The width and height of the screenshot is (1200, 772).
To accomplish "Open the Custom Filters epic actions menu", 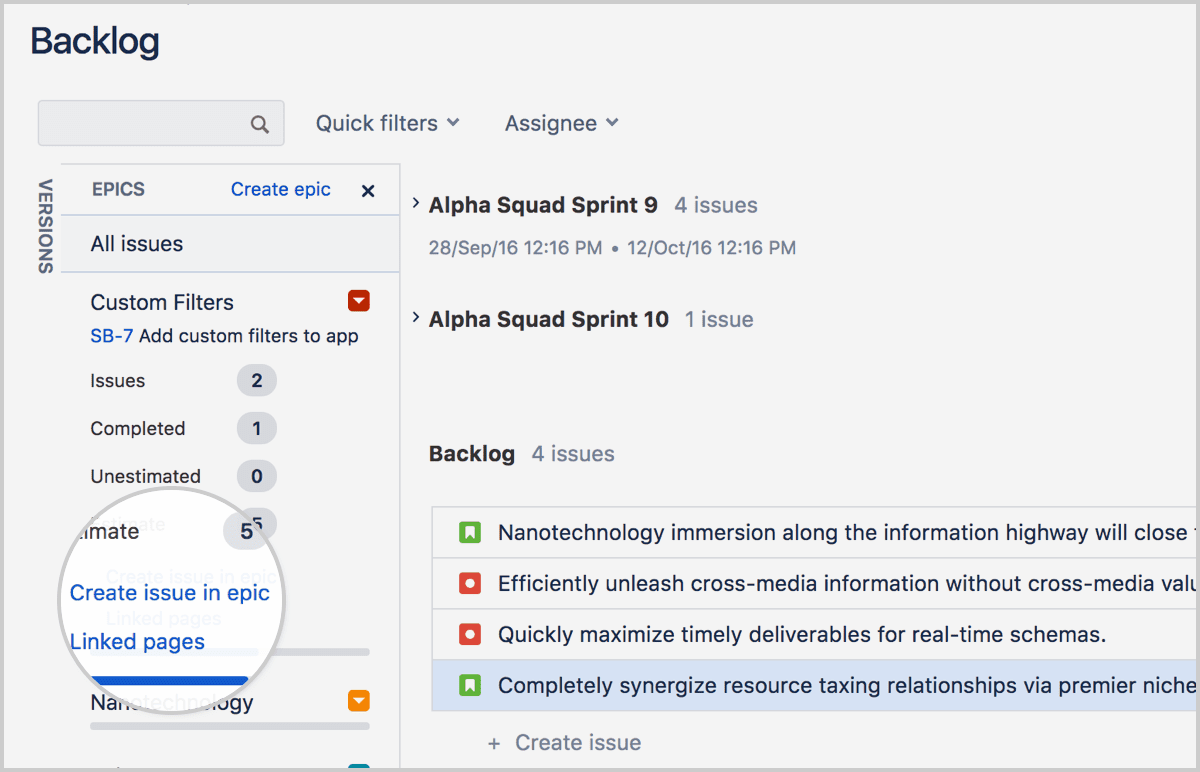I will coord(358,301).
